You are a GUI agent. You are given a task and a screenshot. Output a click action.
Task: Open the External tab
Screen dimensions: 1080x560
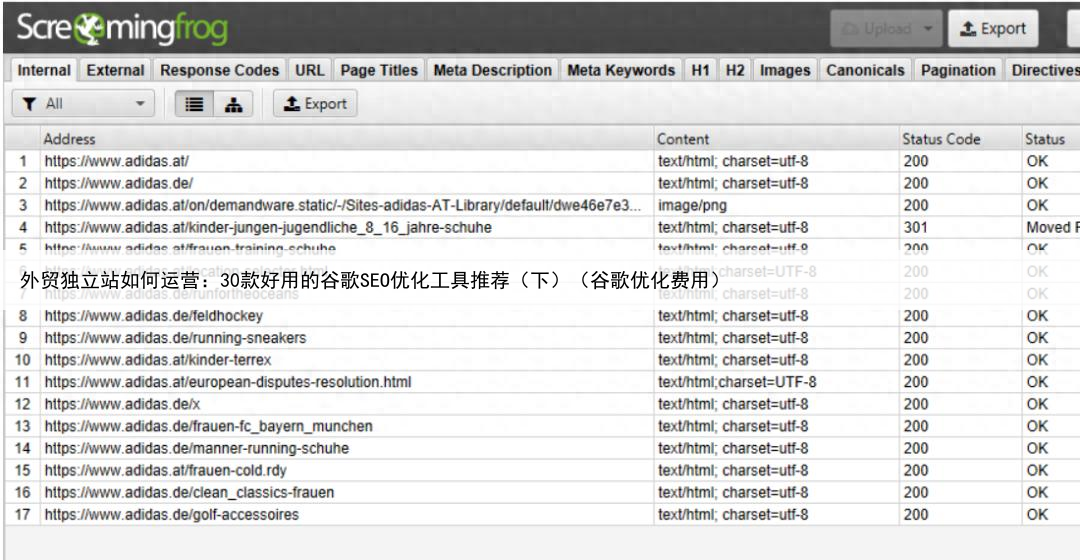pos(115,71)
